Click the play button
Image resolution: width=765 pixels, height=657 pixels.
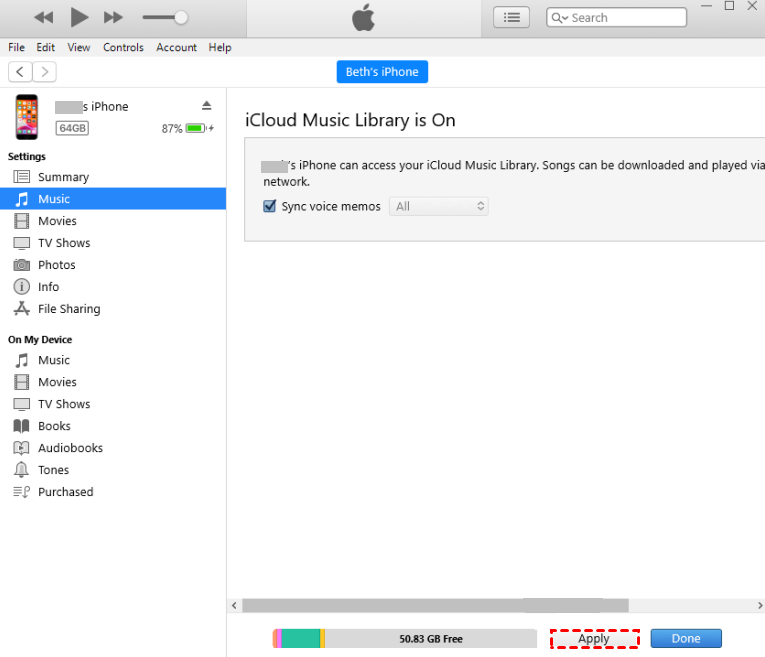(x=79, y=18)
